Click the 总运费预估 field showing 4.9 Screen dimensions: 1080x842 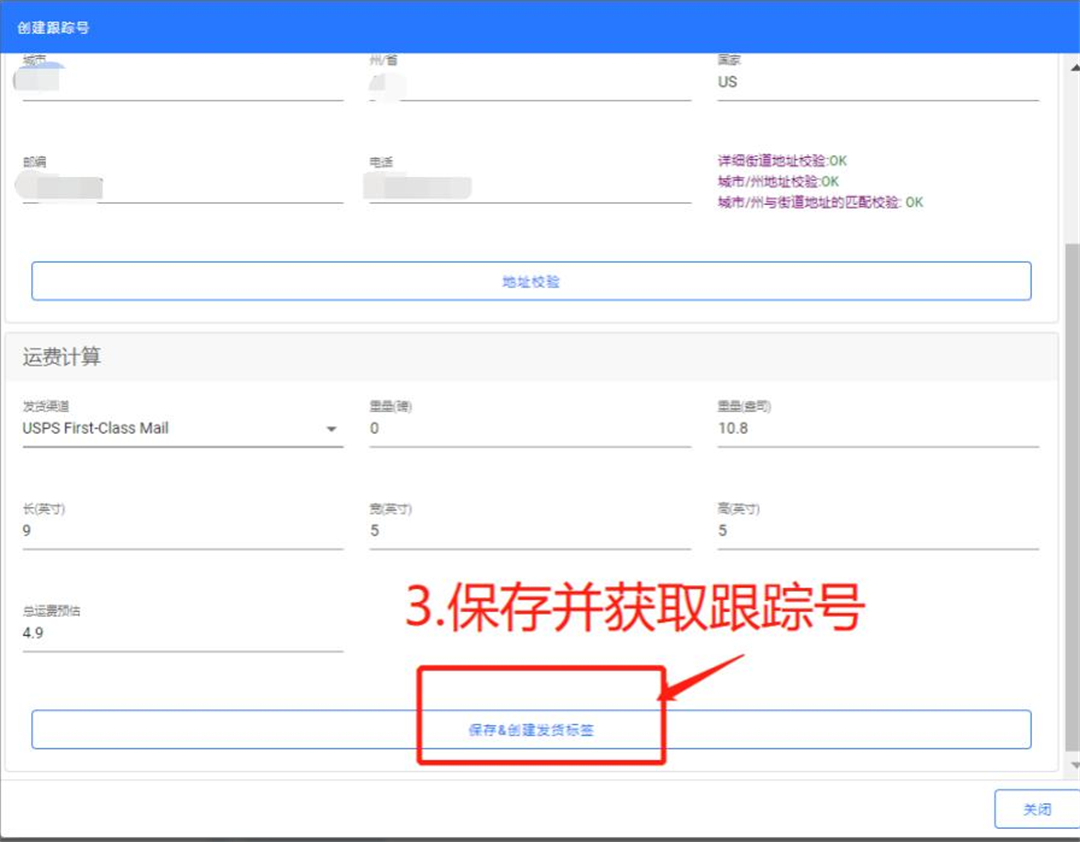coord(183,633)
